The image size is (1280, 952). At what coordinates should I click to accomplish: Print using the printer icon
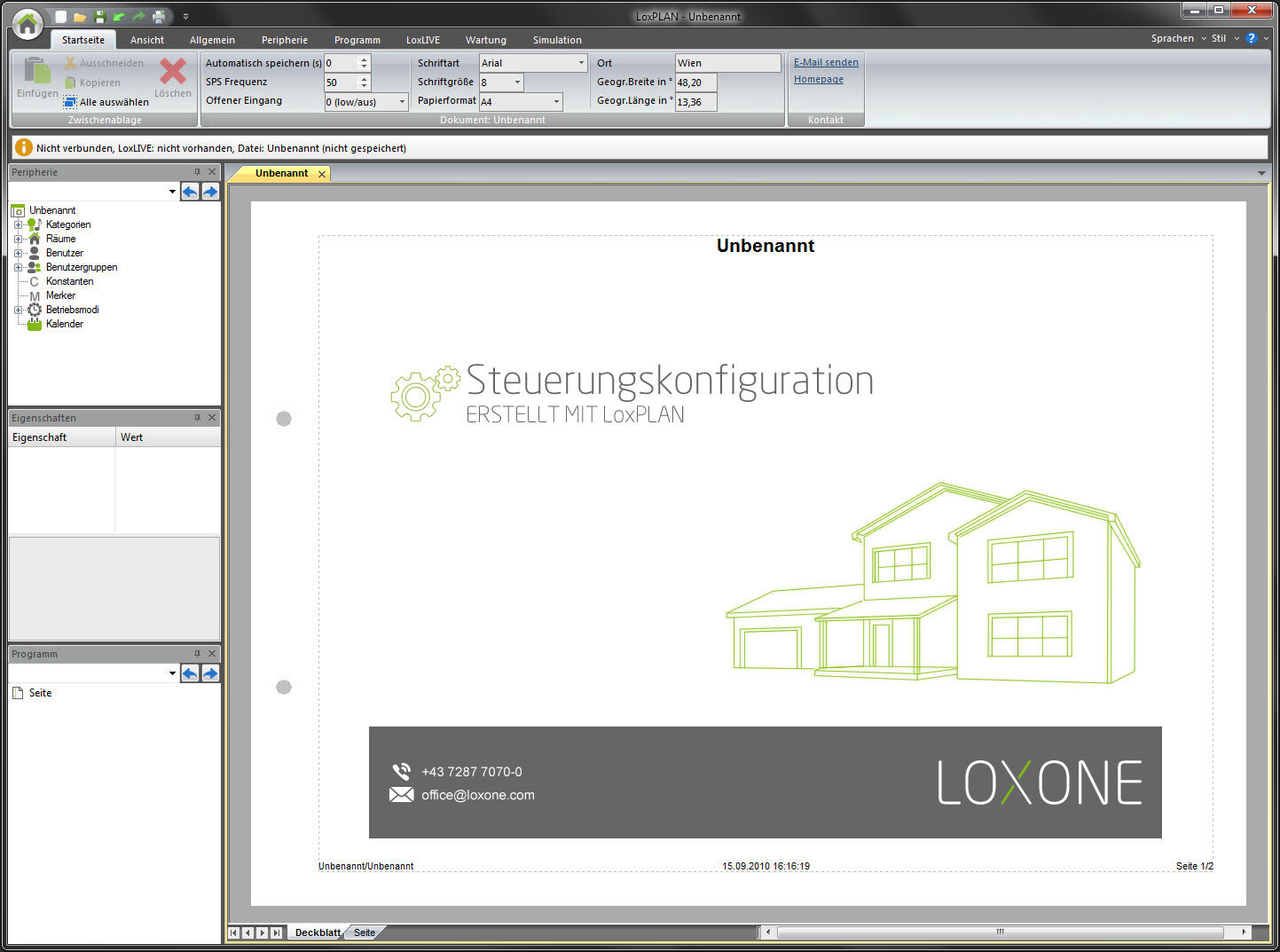click(159, 17)
